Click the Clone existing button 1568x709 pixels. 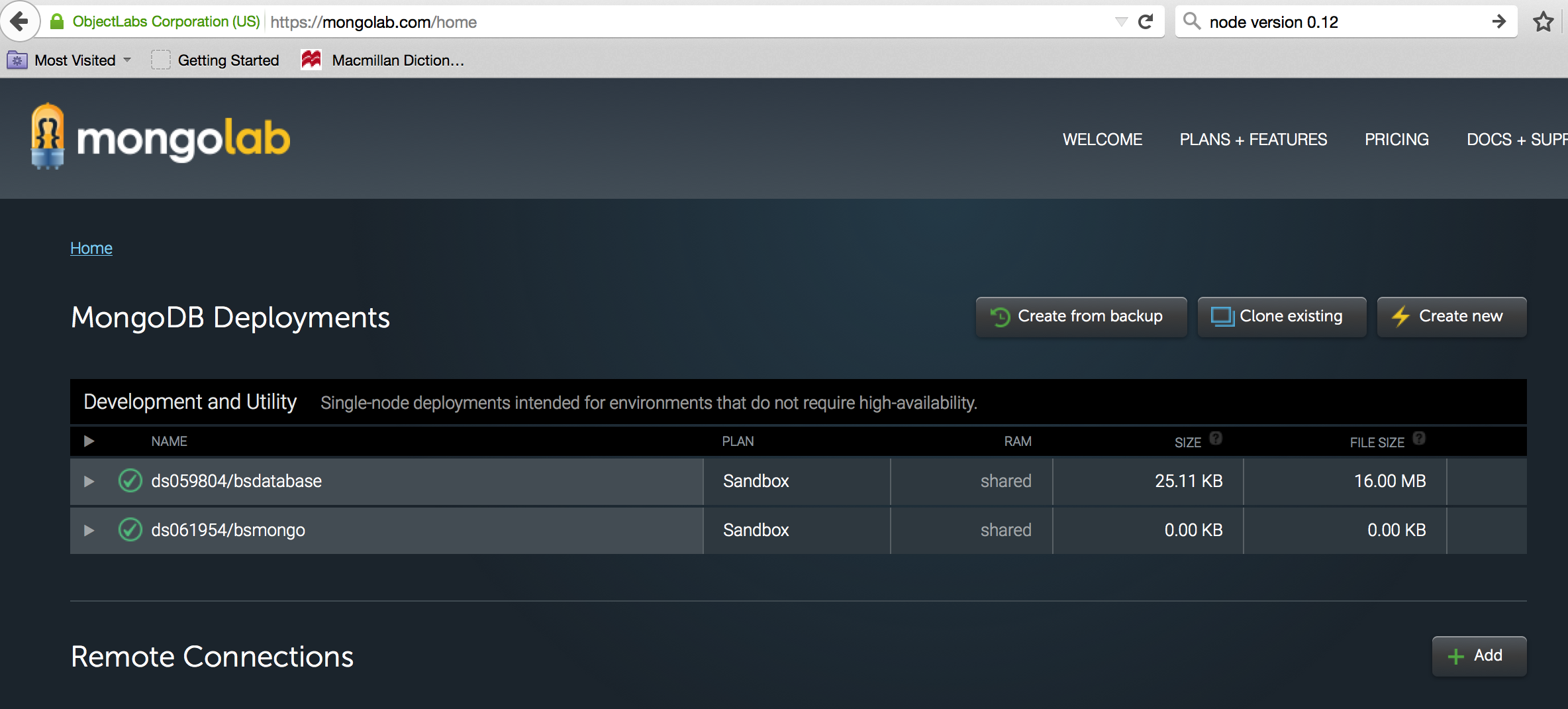pyautogui.click(x=1282, y=317)
